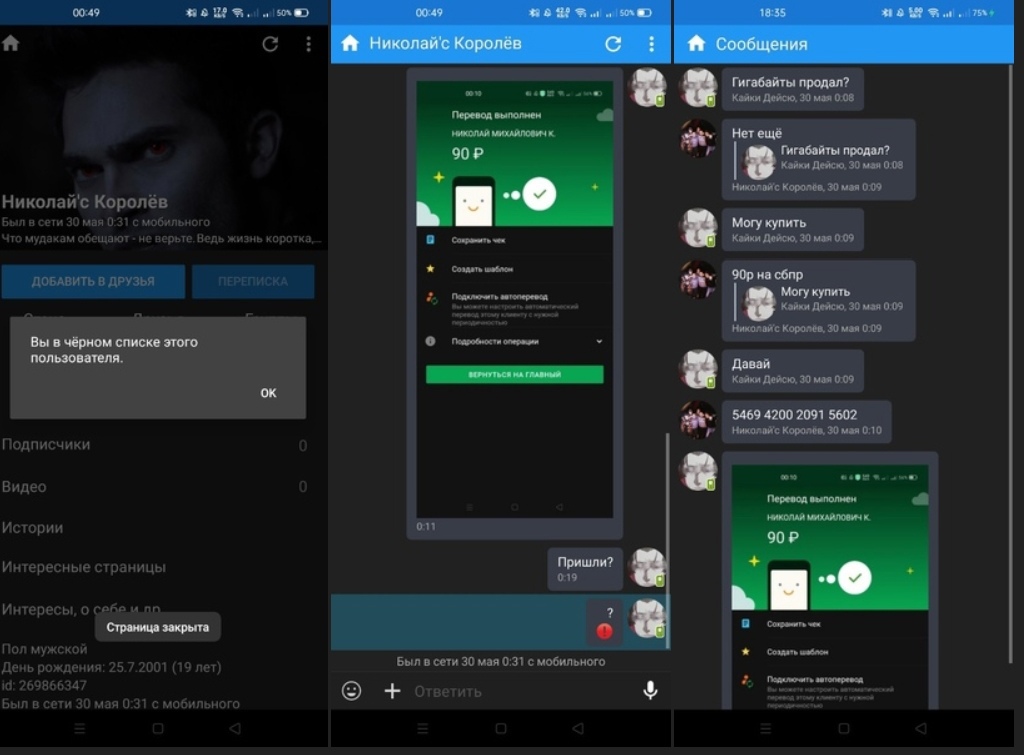Tap the microphone voice message icon
The height and width of the screenshot is (755, 1024).
[x=650, y=691]
